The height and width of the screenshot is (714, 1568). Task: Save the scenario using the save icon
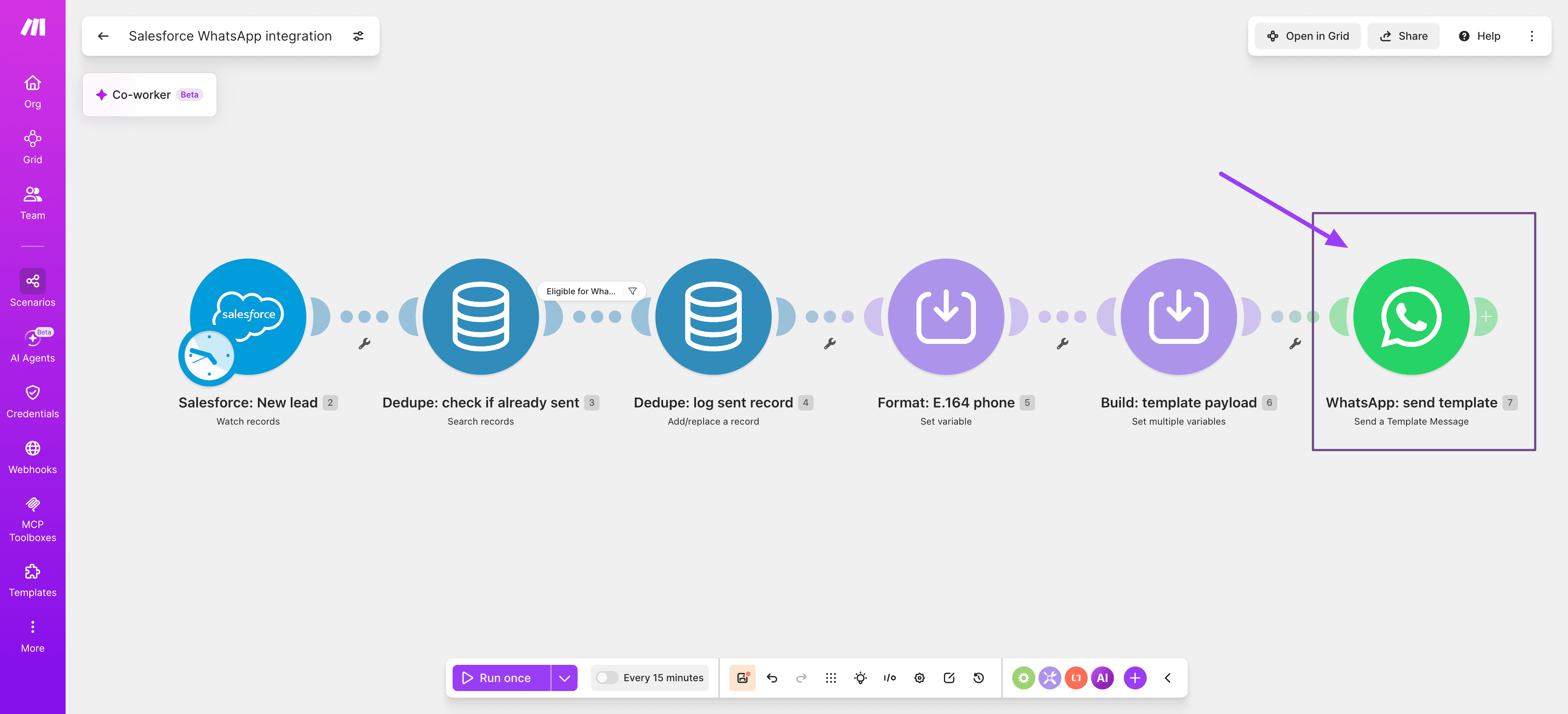[x=742, y=678]
